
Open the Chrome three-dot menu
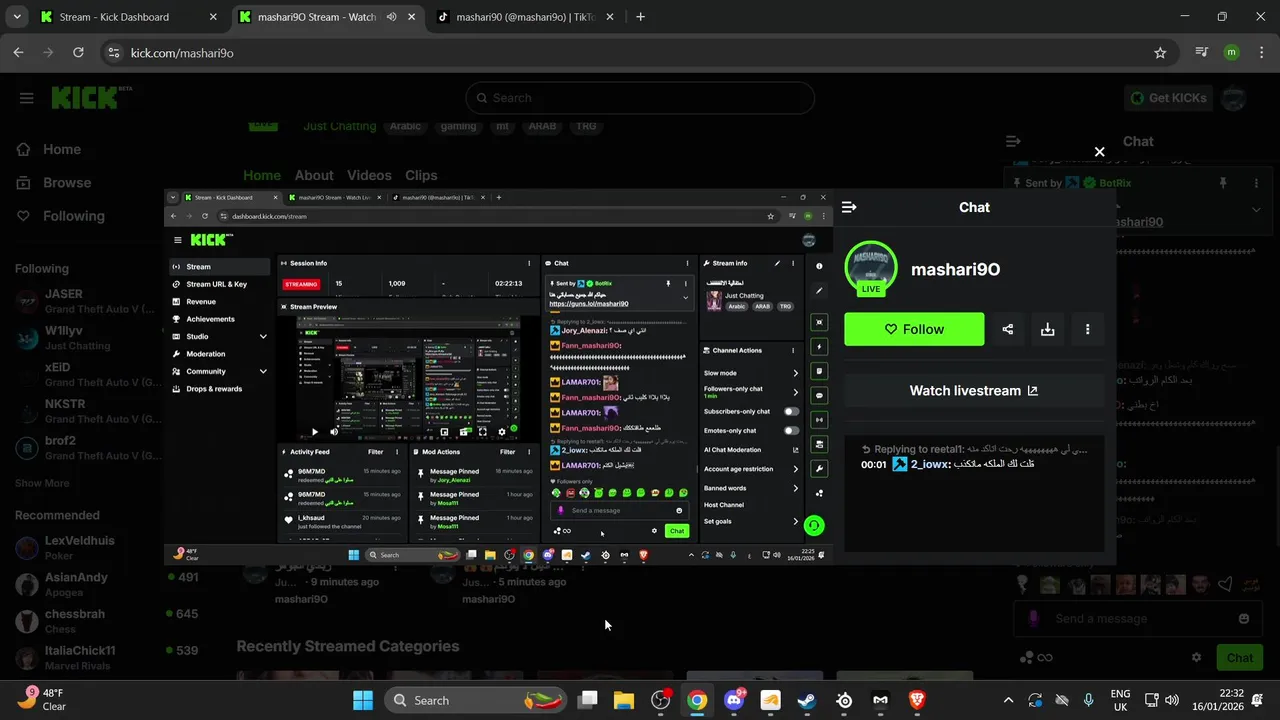tap(1260, 53)
